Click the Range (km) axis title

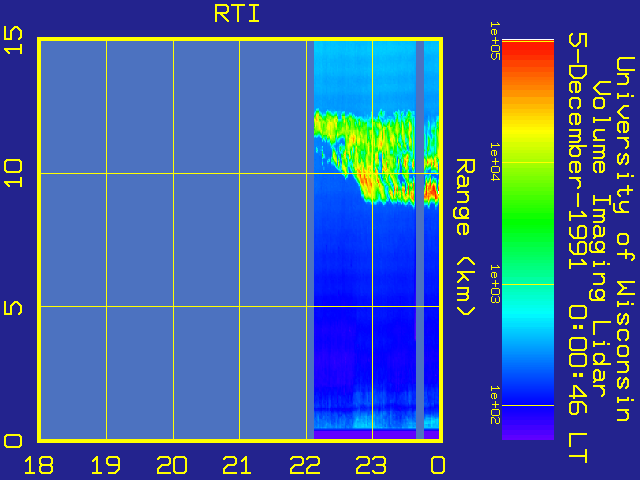tap(465, 238)
